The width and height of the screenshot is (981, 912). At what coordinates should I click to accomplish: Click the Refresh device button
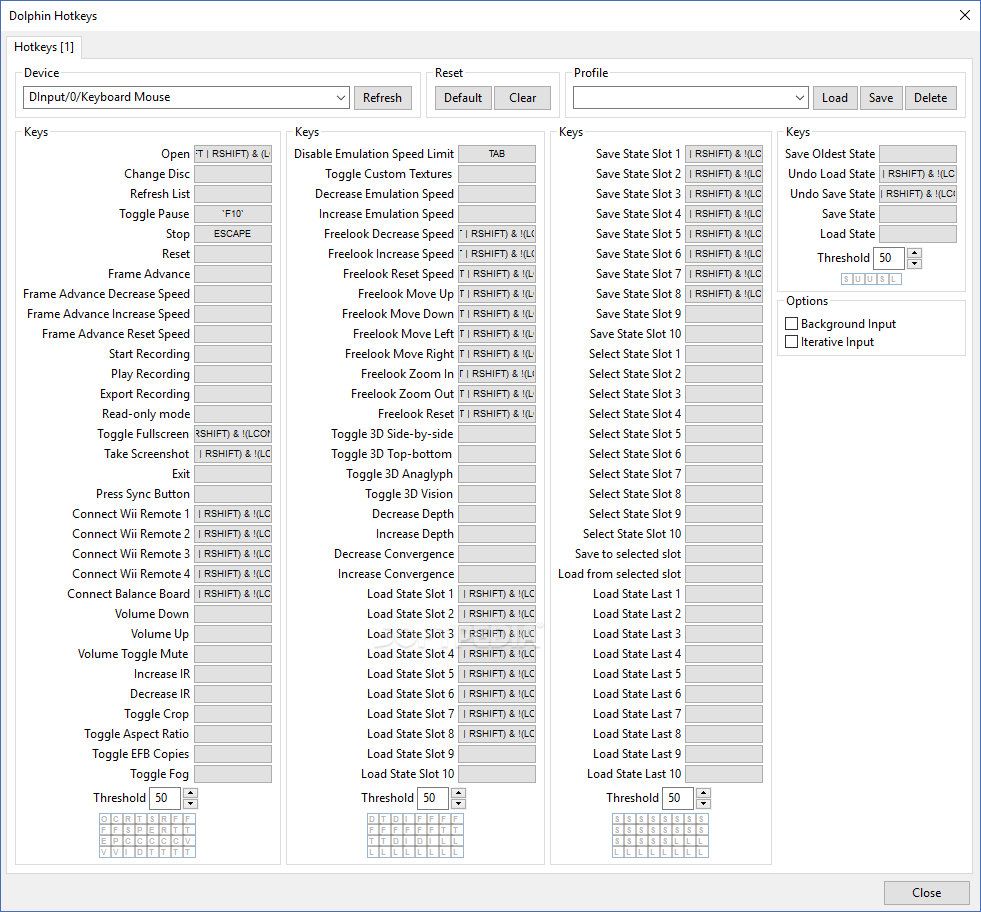coord(382,98)
